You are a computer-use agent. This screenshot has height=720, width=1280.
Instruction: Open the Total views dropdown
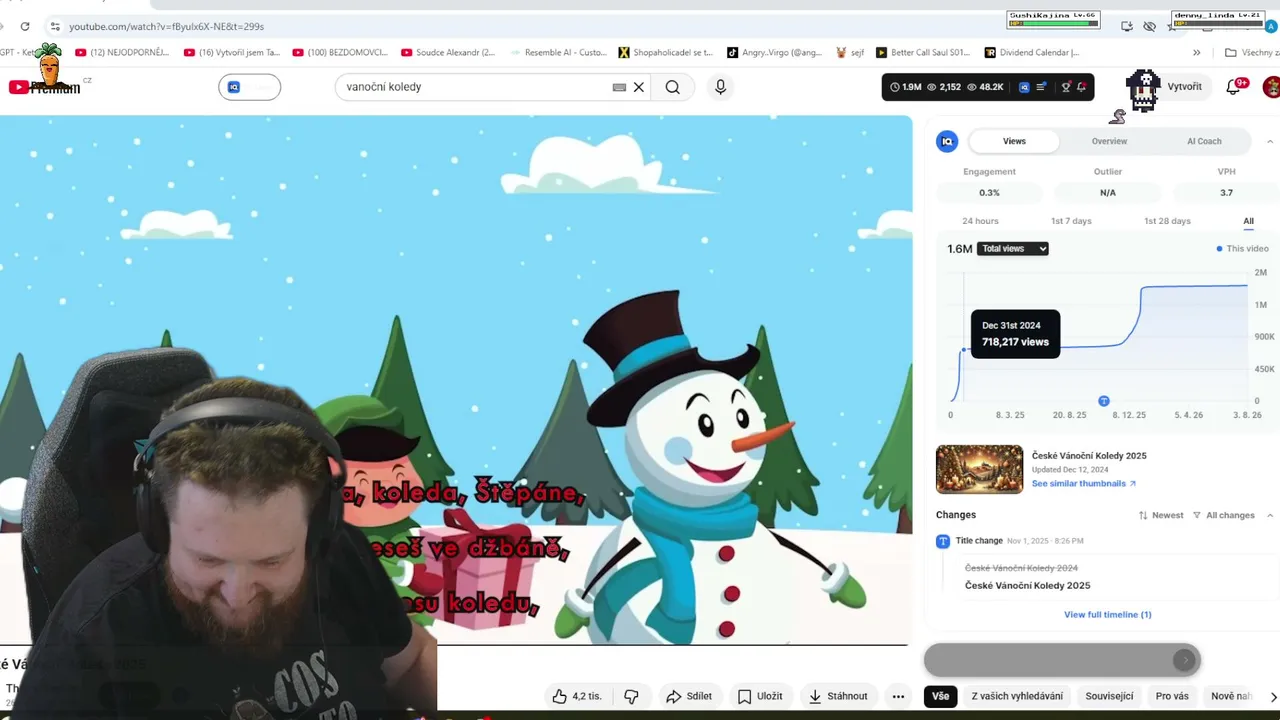point(1013,249)
